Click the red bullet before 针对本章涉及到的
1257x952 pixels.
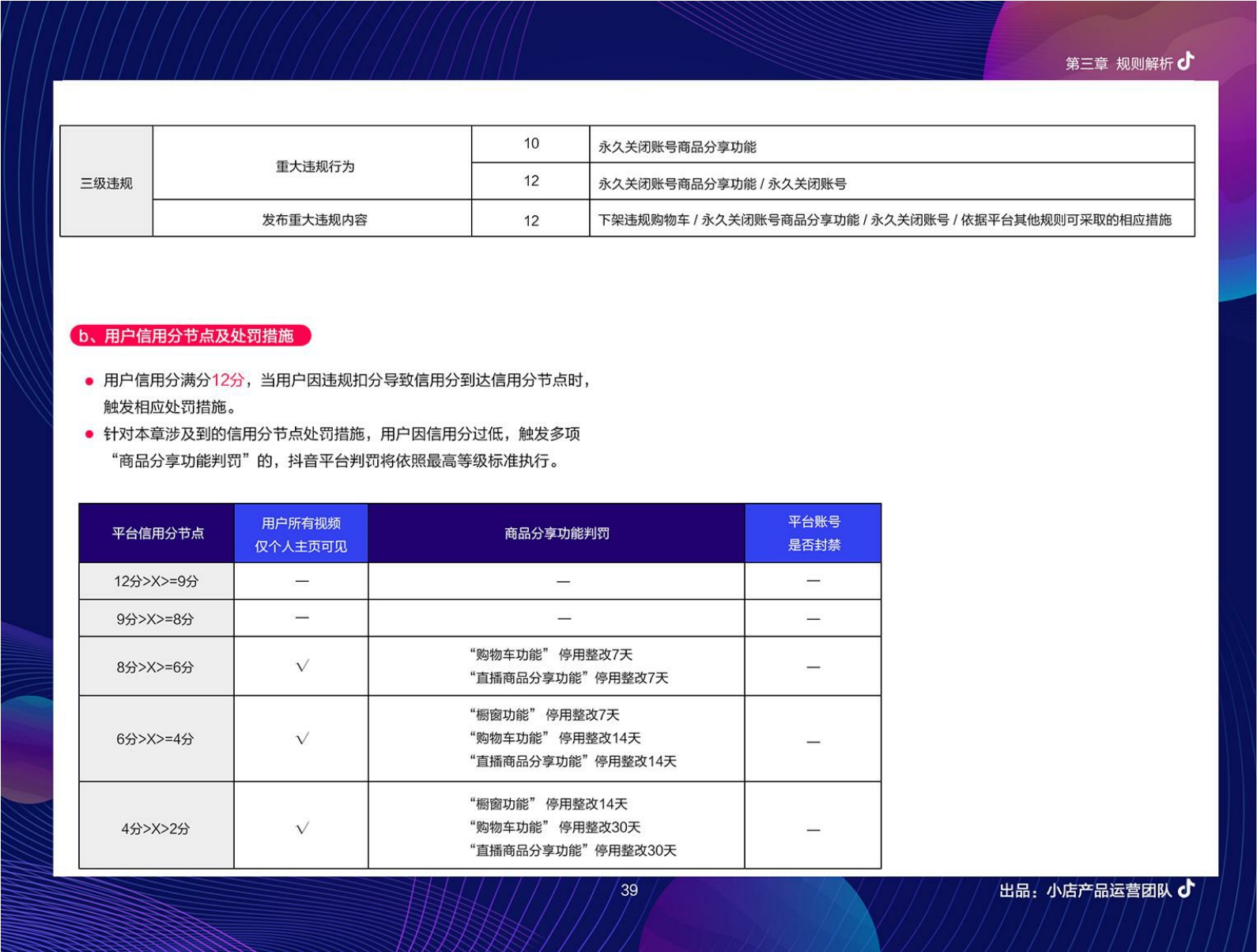coord(89,434)
